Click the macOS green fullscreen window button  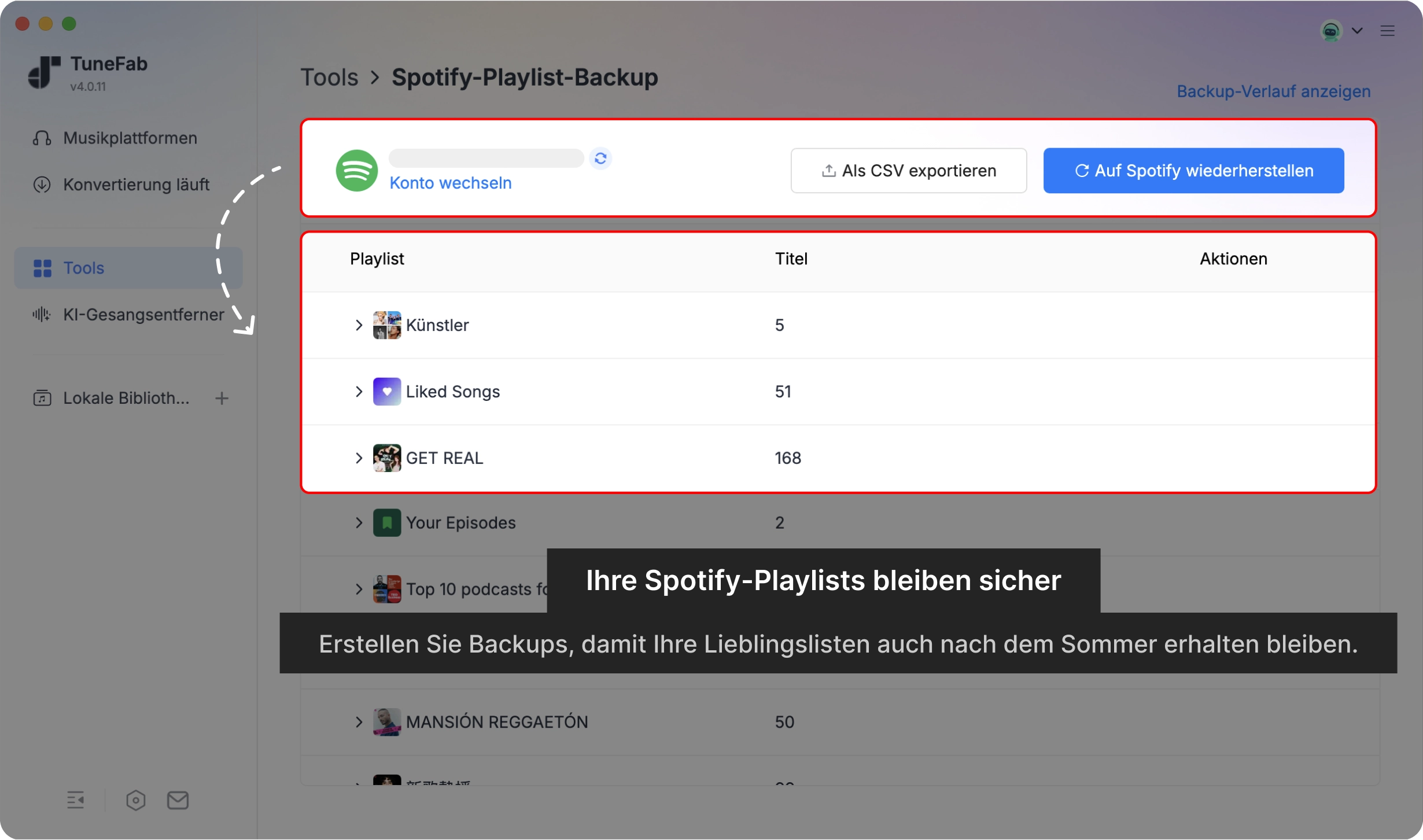tap(69, 24)
